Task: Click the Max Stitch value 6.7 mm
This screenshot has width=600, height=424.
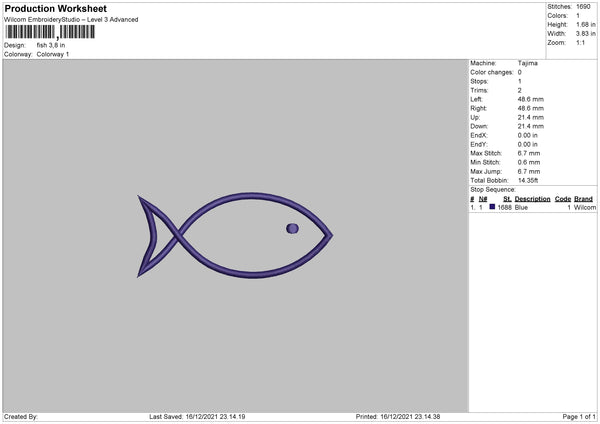Action: click(529, 153)
